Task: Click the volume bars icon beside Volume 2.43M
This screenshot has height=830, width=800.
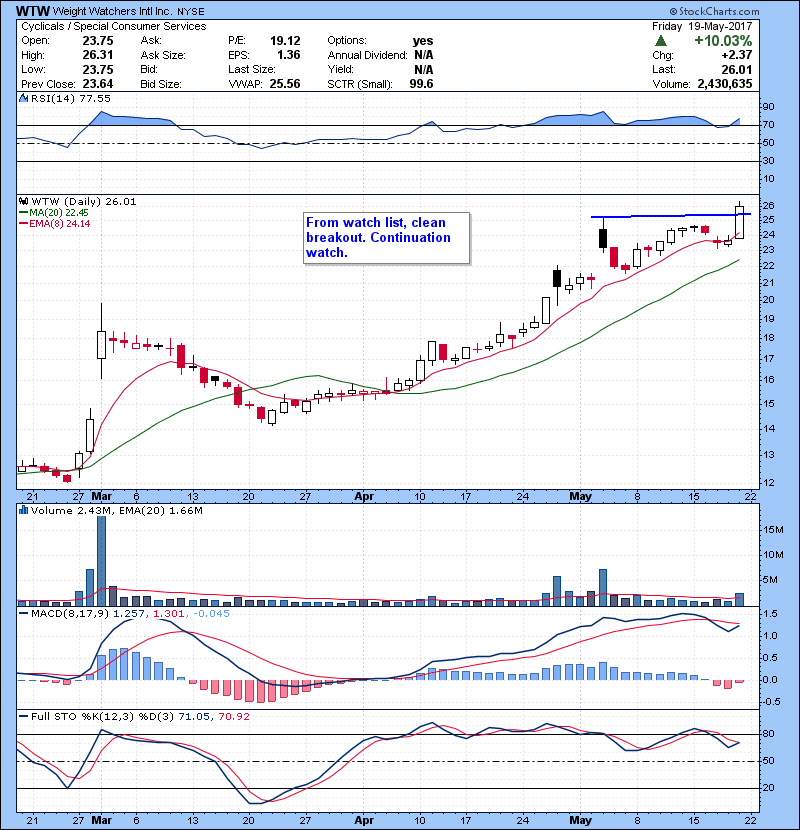Action: pos(23,510)
